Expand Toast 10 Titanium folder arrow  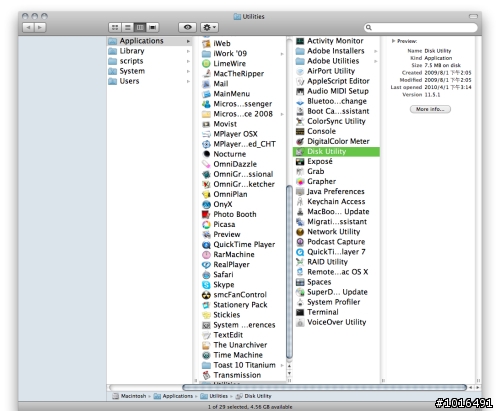click(282, 365)
